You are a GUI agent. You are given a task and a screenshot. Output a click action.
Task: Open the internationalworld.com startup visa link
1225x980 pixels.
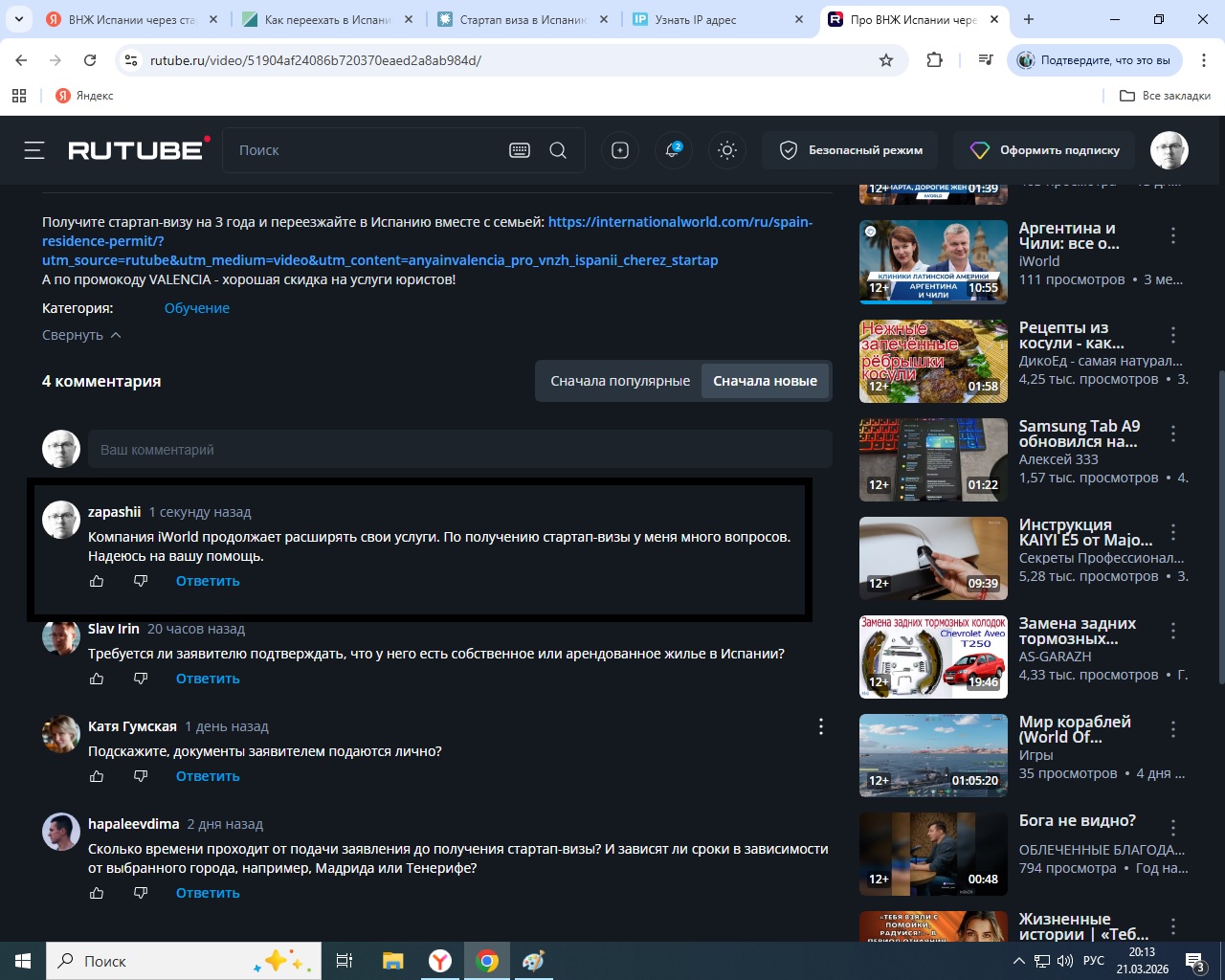point(427,241)
